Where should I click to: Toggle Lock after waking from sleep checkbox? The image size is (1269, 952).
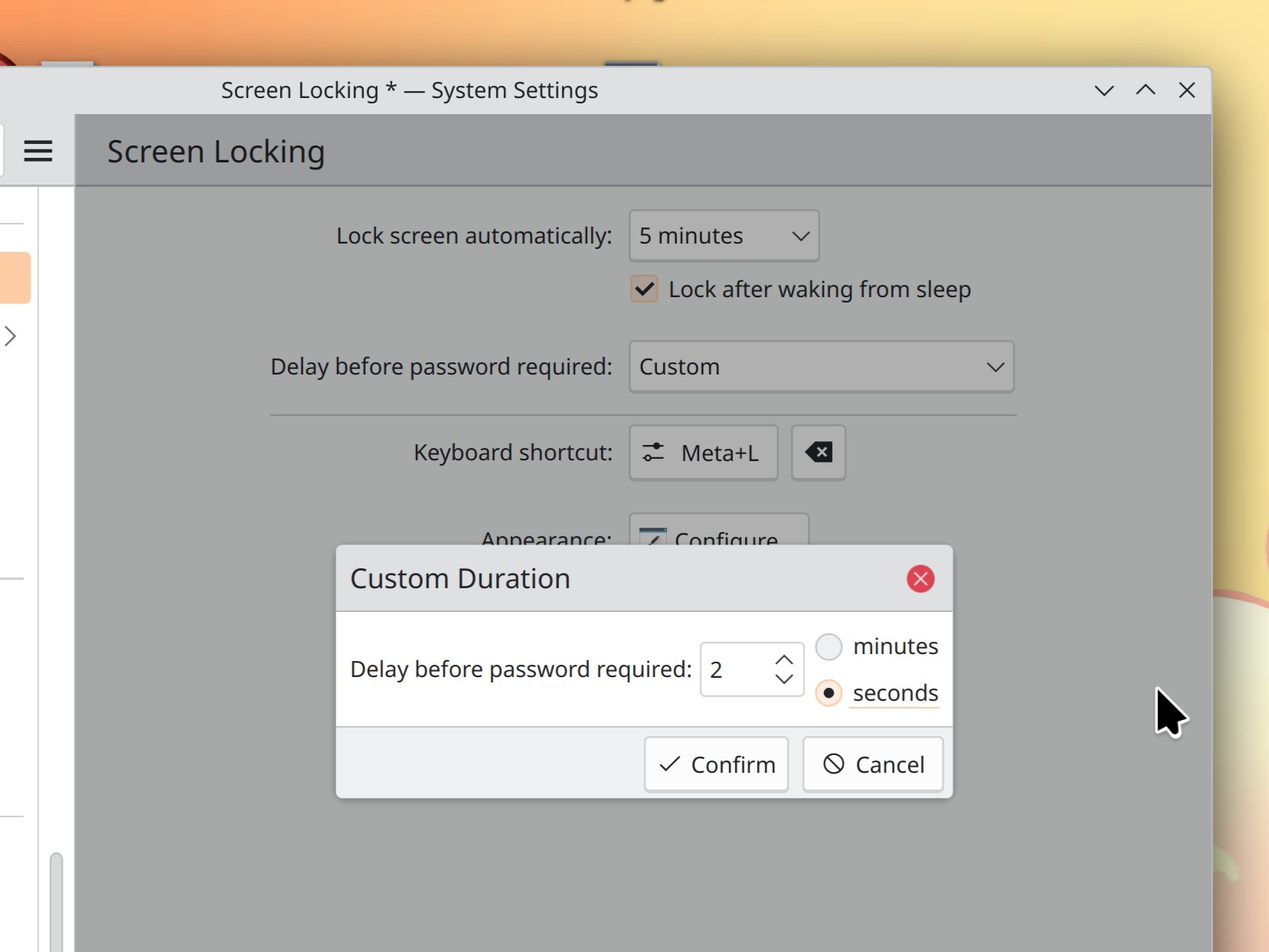(644, 290)
